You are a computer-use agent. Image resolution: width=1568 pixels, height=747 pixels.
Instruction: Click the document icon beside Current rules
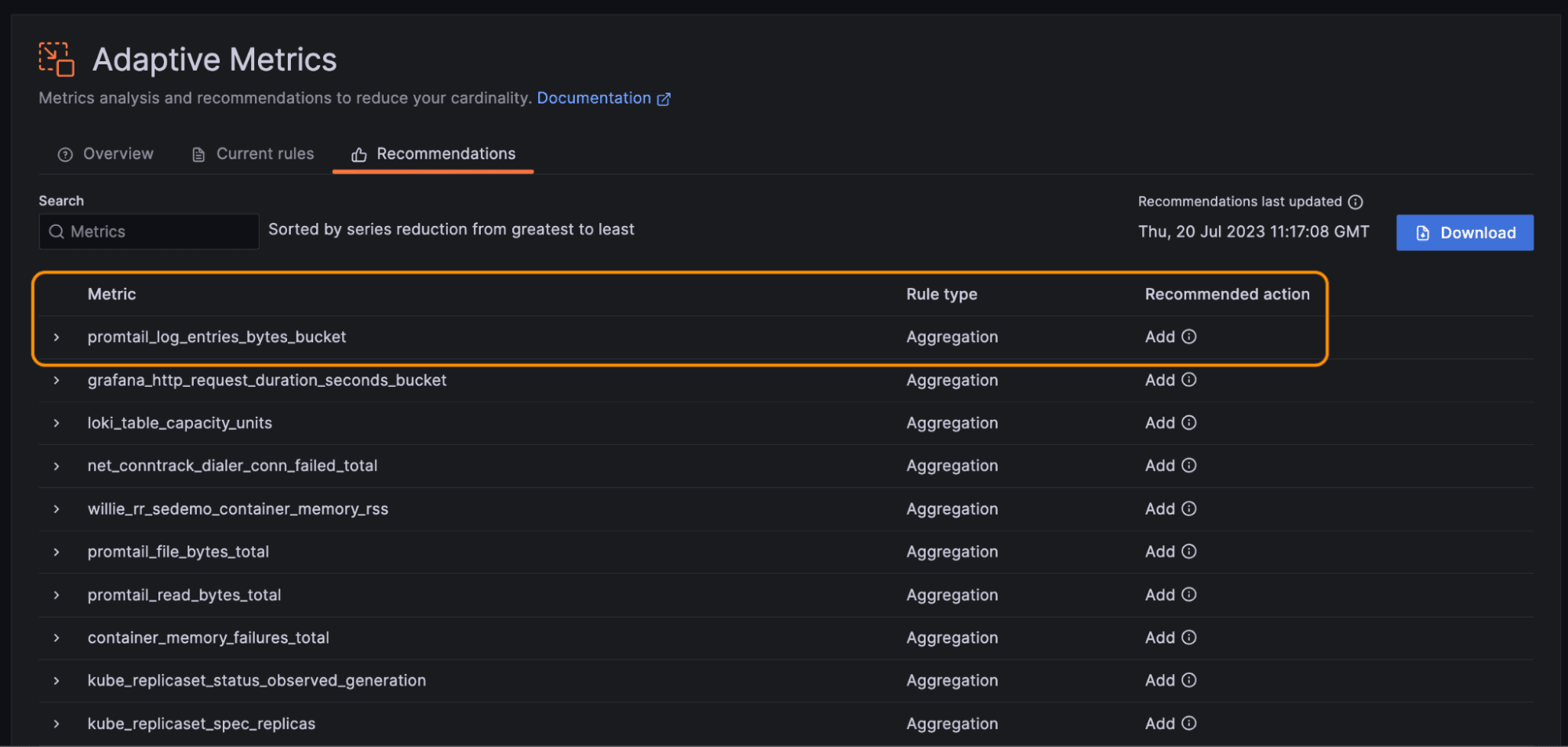tap(198, 154)
